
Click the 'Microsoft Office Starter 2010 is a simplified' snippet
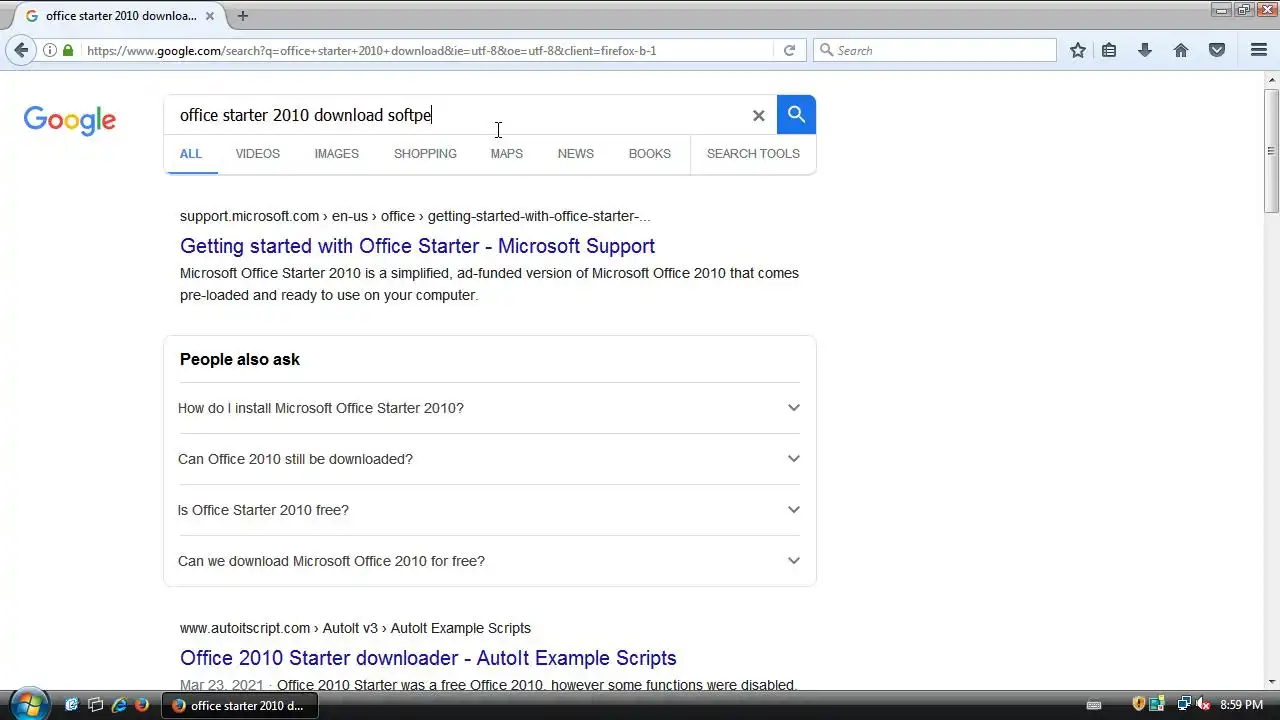tap(489, 284)
